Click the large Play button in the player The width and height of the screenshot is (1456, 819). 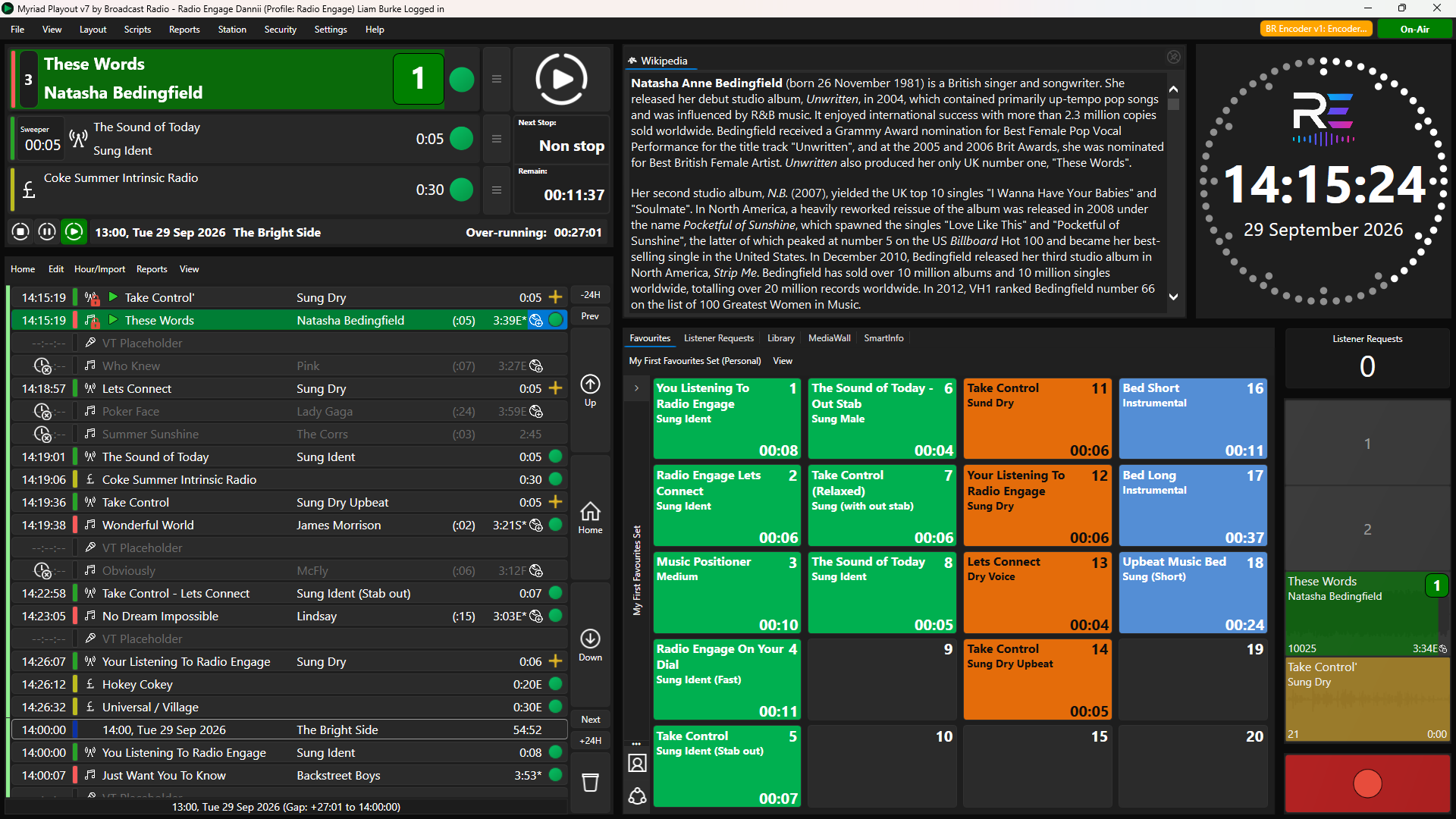click(x=561, y=80)
